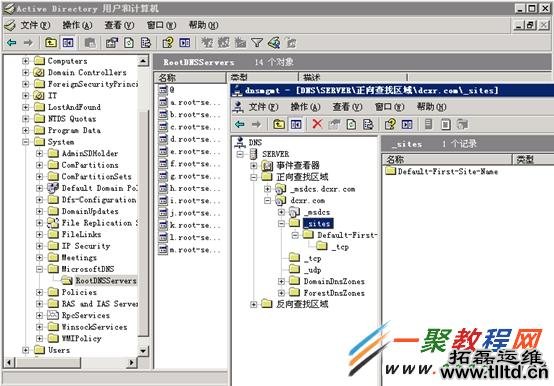Expand DomainDnsZones in DNS tree

pyautogui.click(x=281, y=281)
